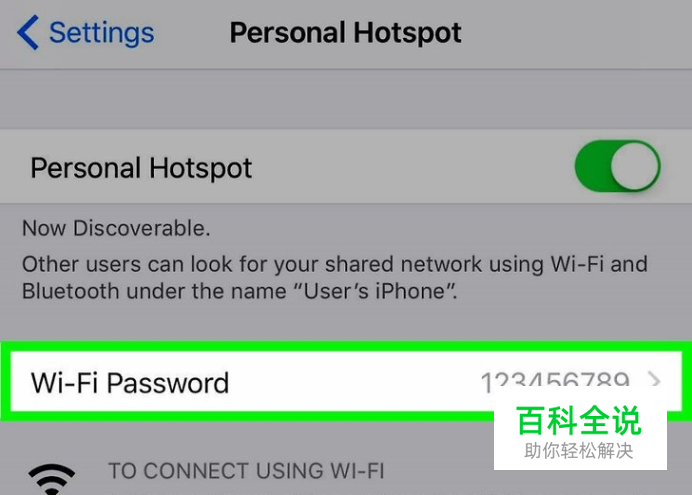Screen dimensions: 692x495
Task: Click the 百科全说 watermark logo
Action: click(x=579, y=420)
